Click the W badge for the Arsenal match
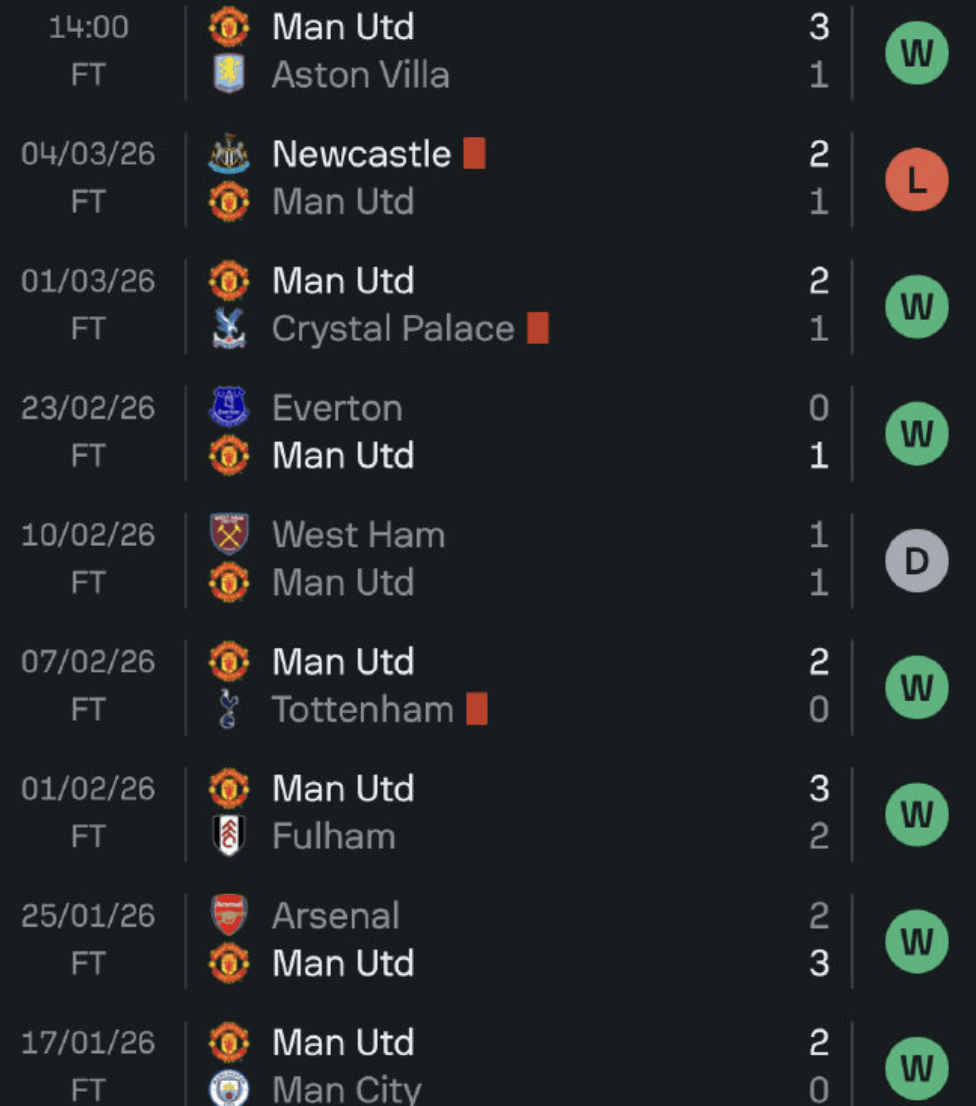This screenshot has width=976, height=1106. pos(916,941)
